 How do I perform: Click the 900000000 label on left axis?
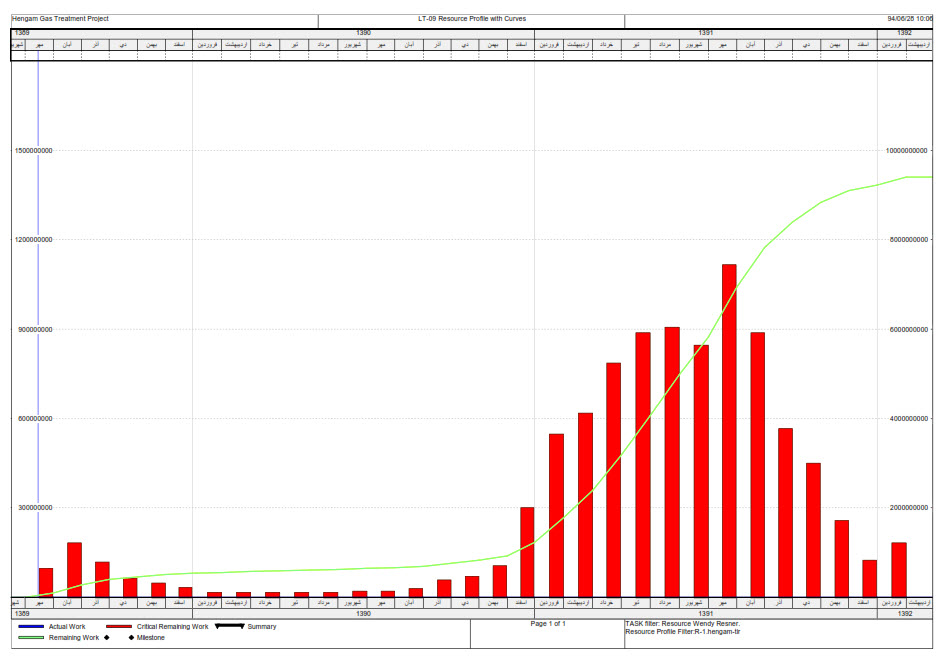(x=33, y=329)
